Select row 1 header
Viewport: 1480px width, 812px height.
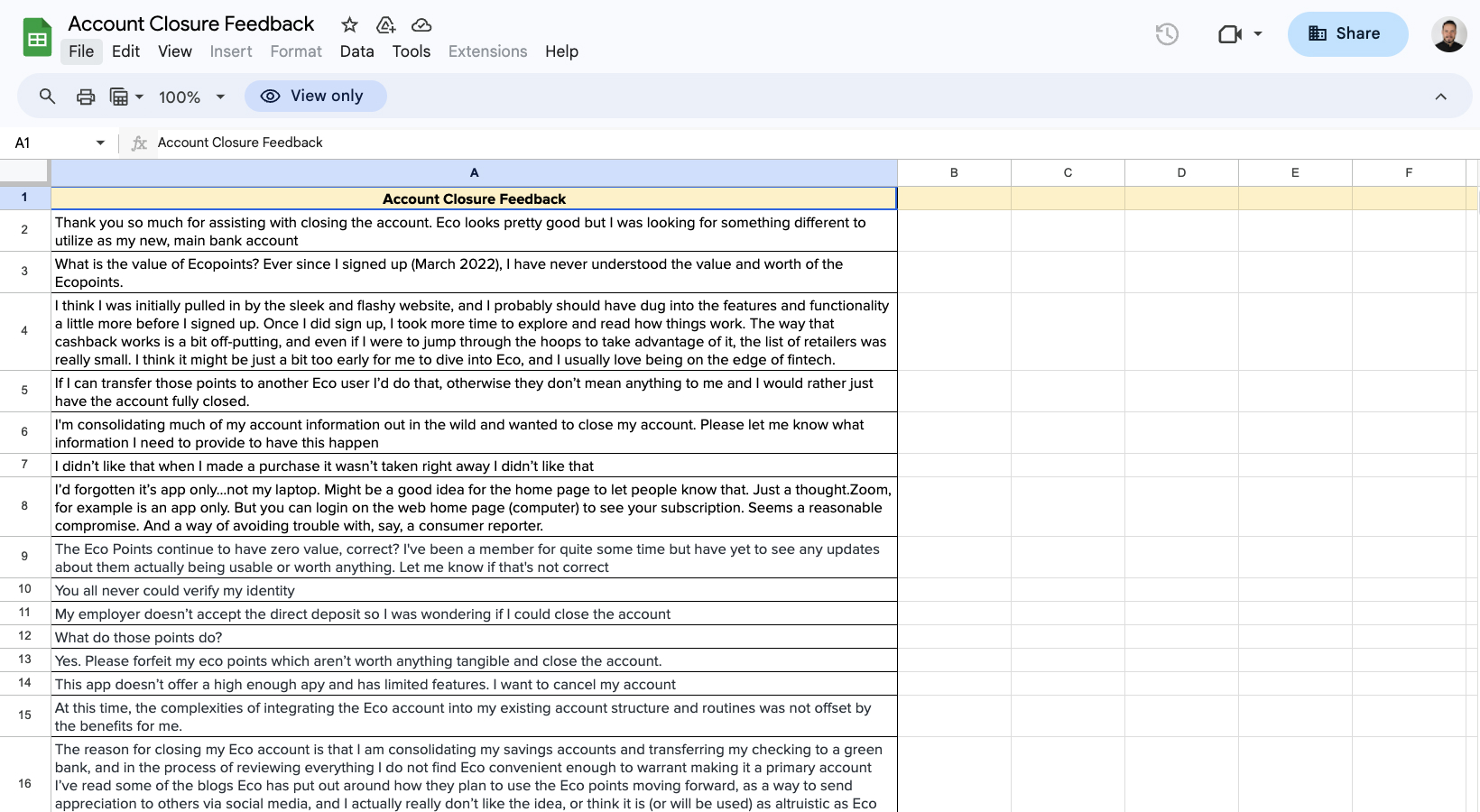(x=24, y=198)
